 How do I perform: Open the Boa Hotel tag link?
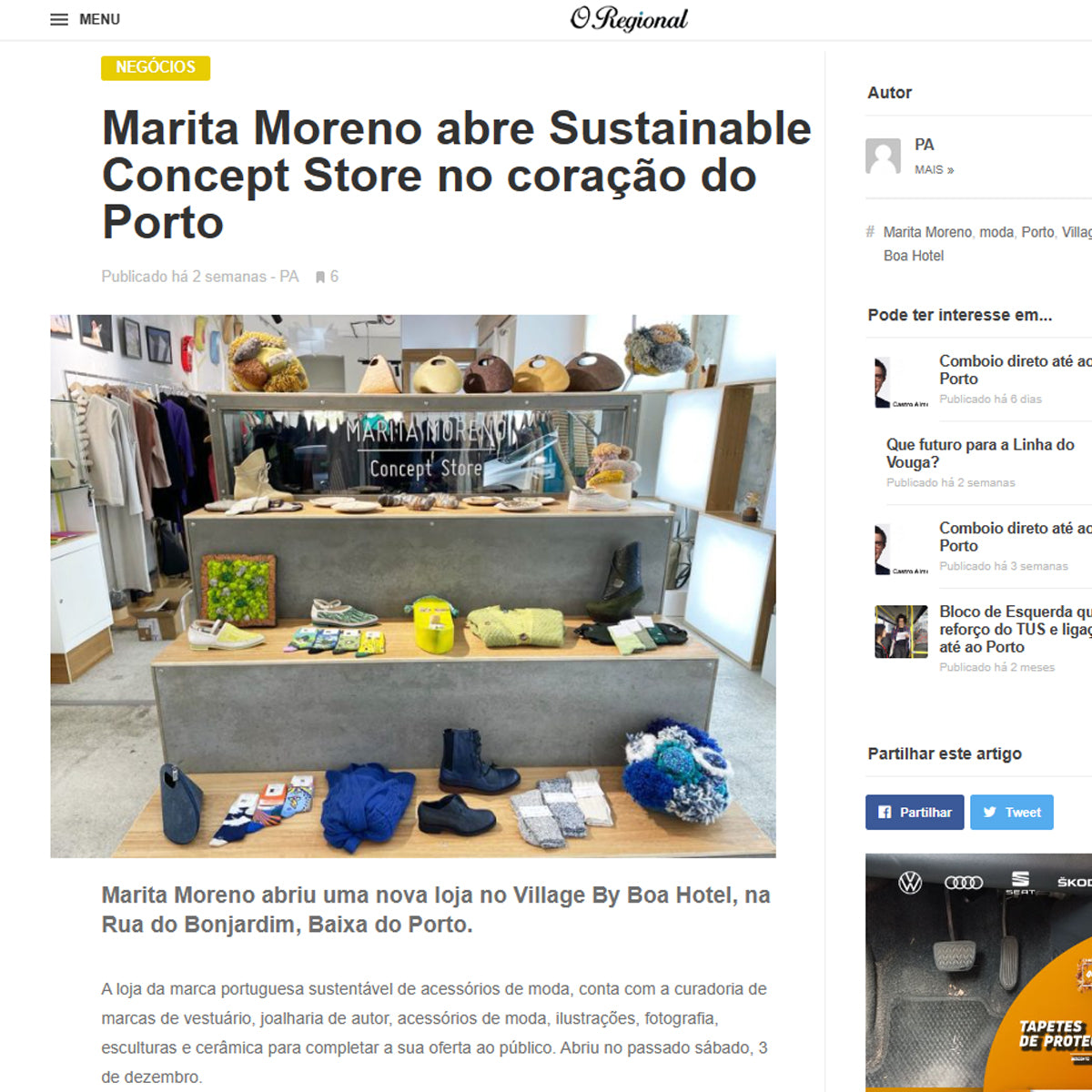tap(914, 256)
